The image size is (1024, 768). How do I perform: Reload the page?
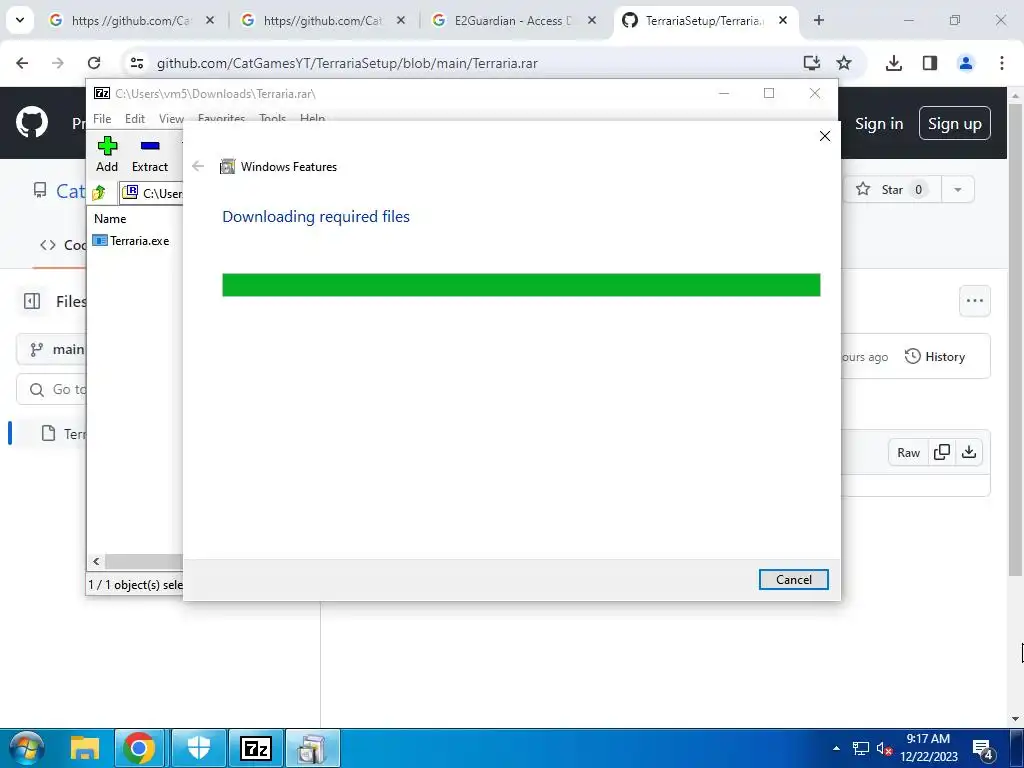[x=94, y=63]
